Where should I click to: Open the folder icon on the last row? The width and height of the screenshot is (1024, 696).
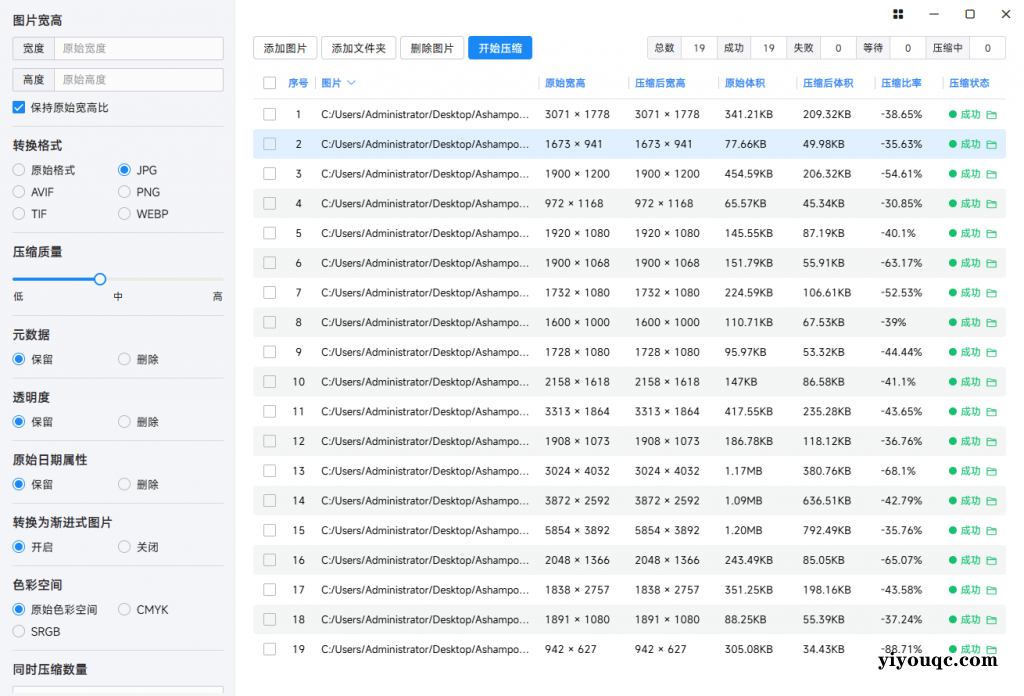[992, 649]
